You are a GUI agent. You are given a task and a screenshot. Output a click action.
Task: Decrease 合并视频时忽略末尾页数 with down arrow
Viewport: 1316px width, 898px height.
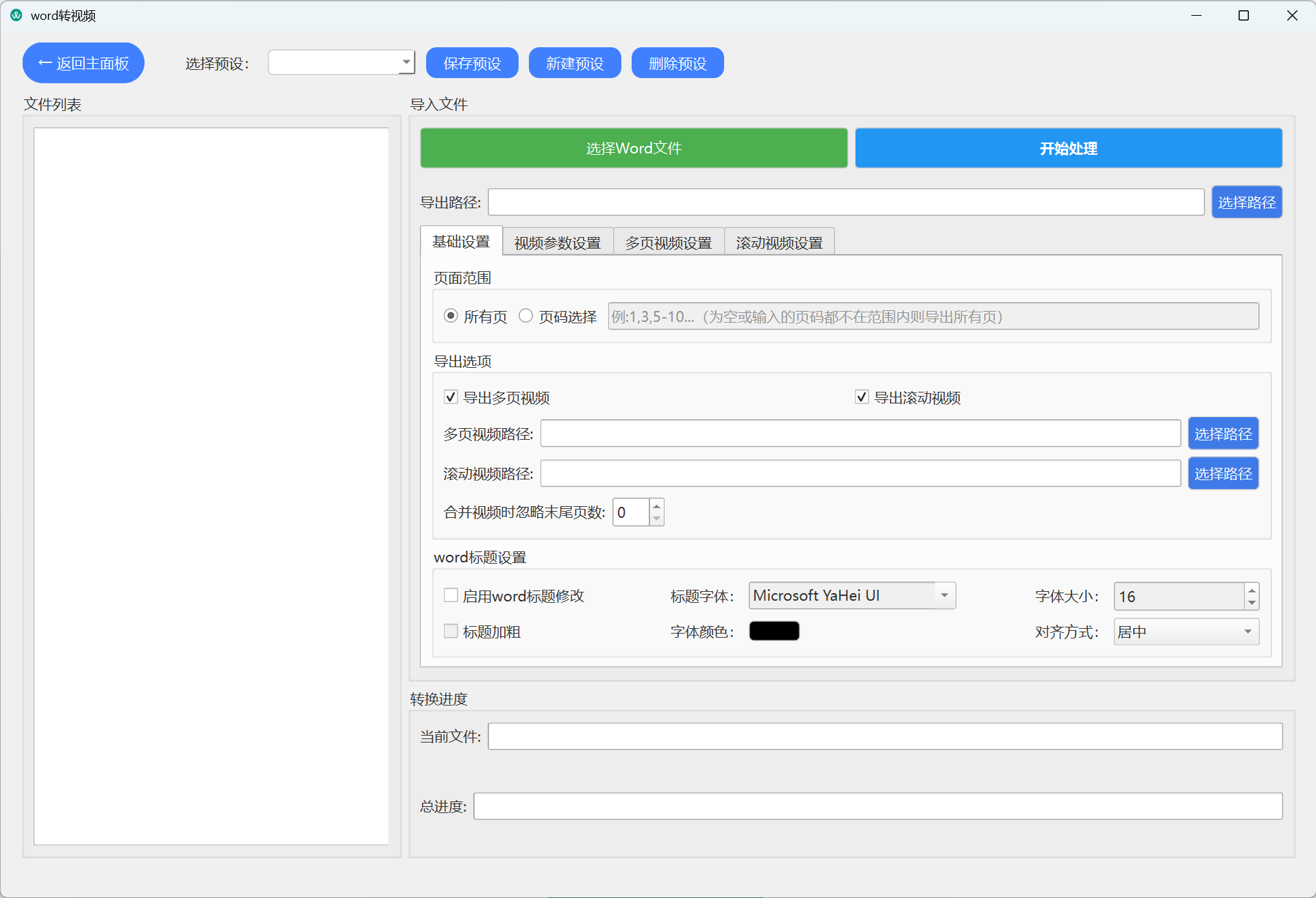point(656,519)
